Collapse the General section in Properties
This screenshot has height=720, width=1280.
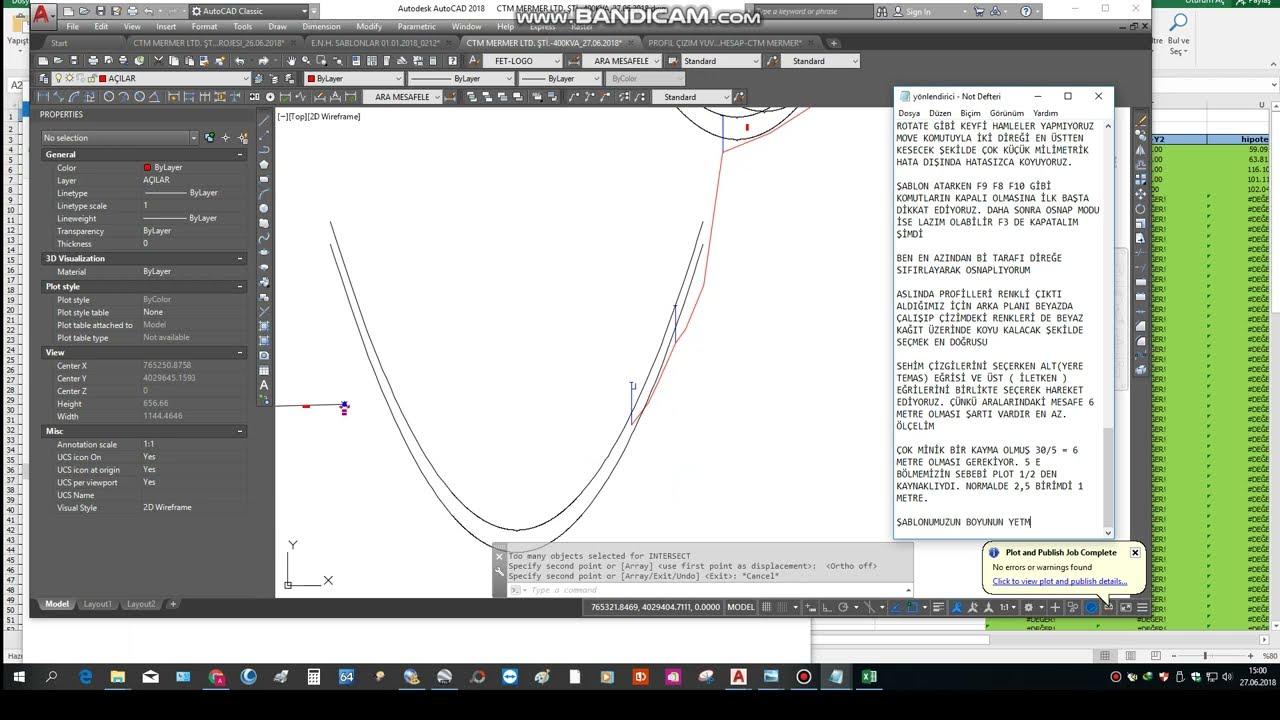click(240, 155)
